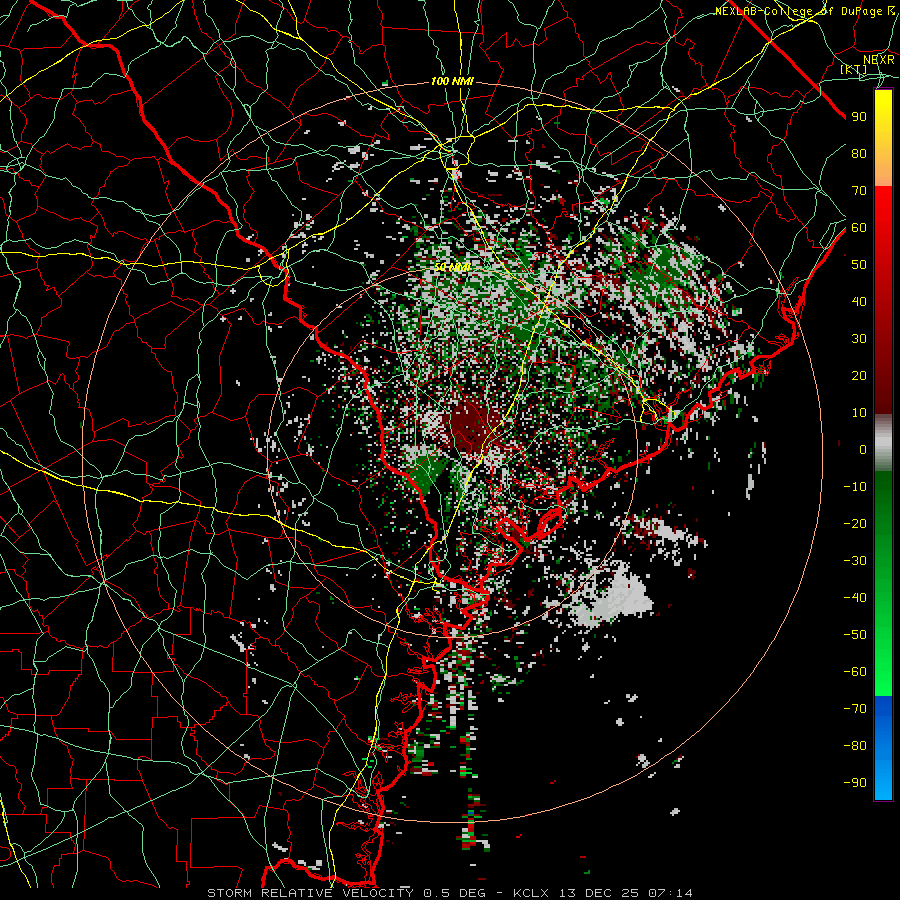Image resolution: width=900 pixels, height=900 pixels.
Task: Click the 20 value on the color scale
Action: pos(859,375)
